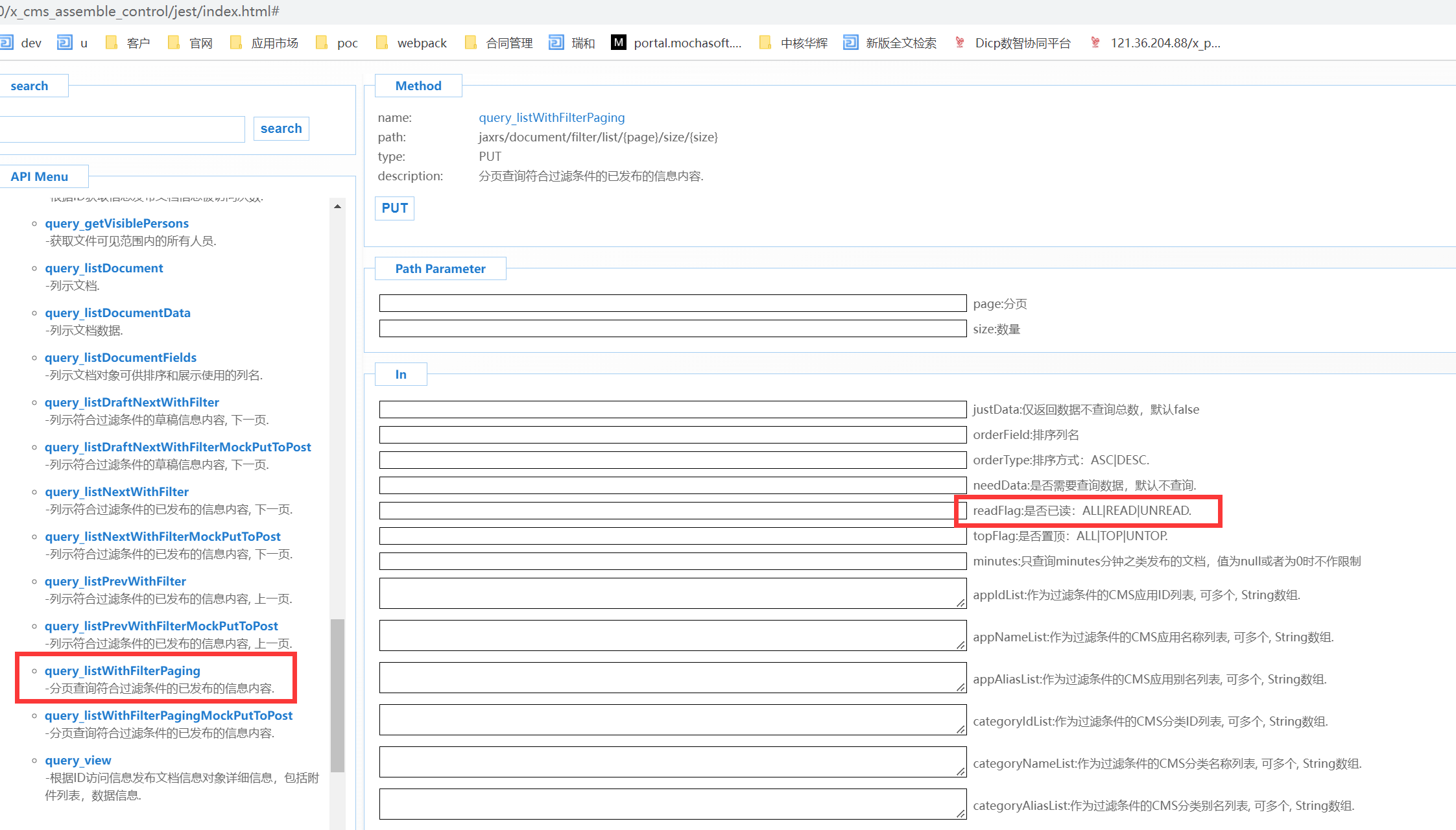Click the page path parameter field

click(x=672, y=303)
